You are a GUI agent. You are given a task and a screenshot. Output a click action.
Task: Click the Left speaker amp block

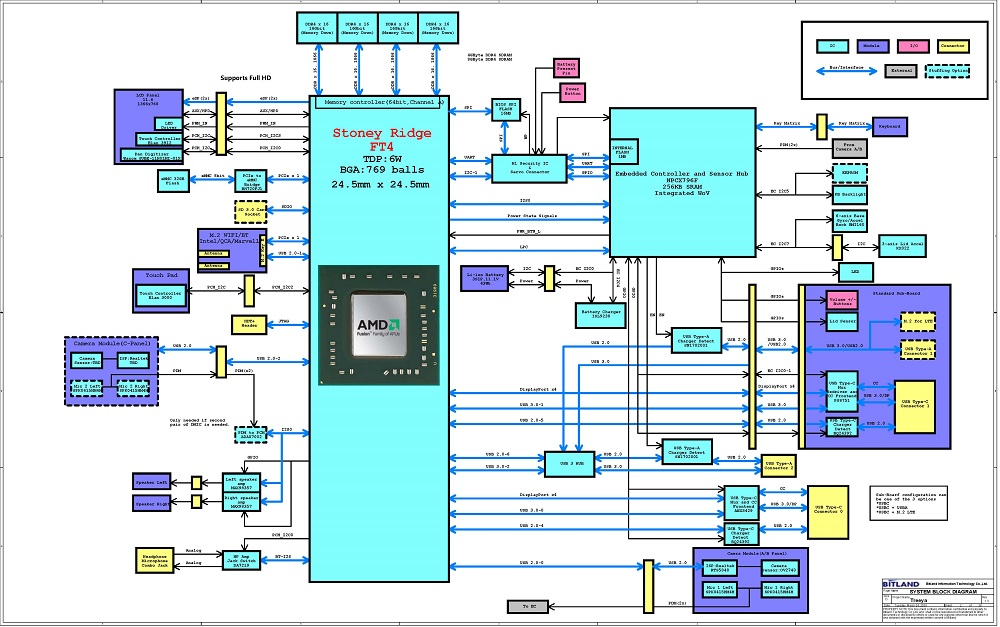click(241, 483)
